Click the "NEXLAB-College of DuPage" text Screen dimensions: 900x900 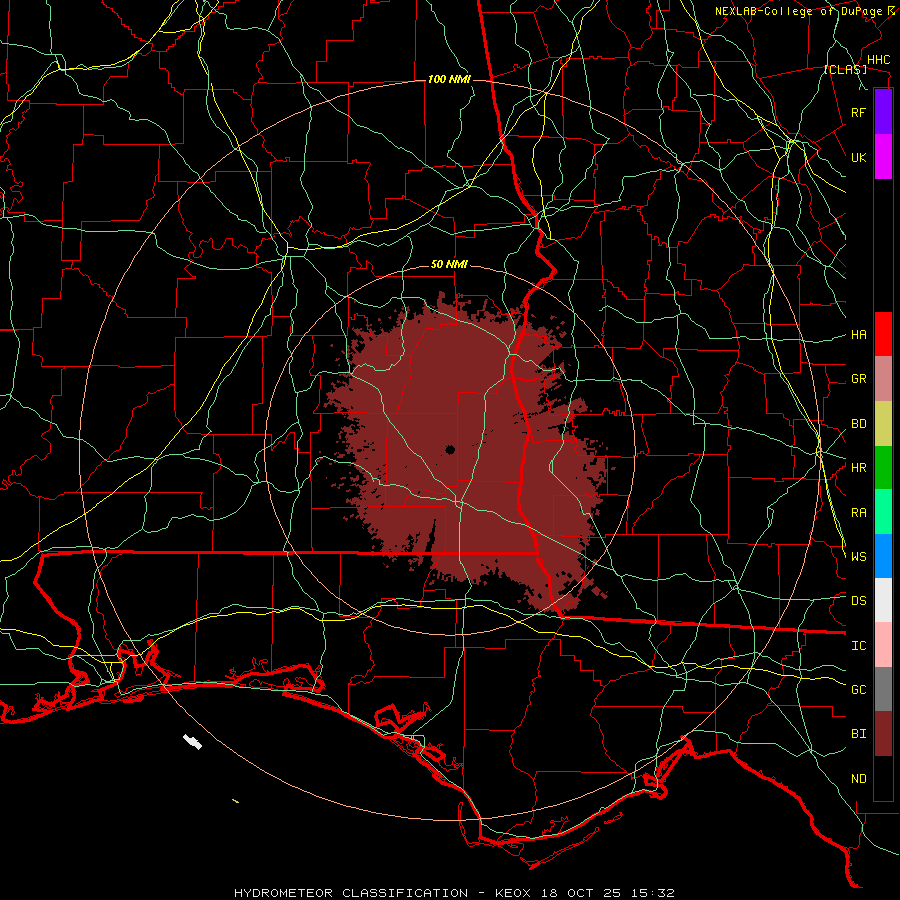798,11
